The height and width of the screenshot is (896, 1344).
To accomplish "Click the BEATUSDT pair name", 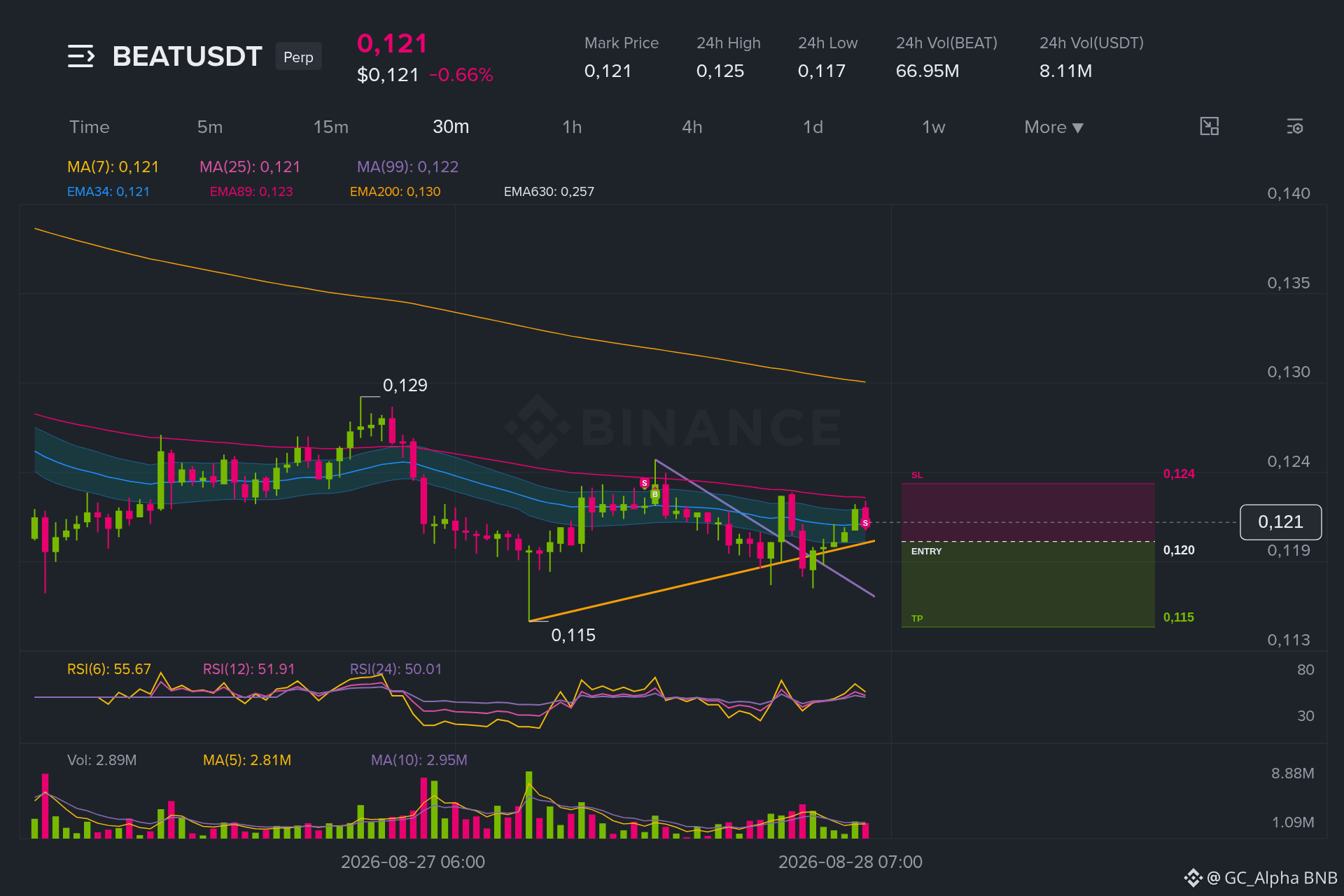I will (187, 56).
